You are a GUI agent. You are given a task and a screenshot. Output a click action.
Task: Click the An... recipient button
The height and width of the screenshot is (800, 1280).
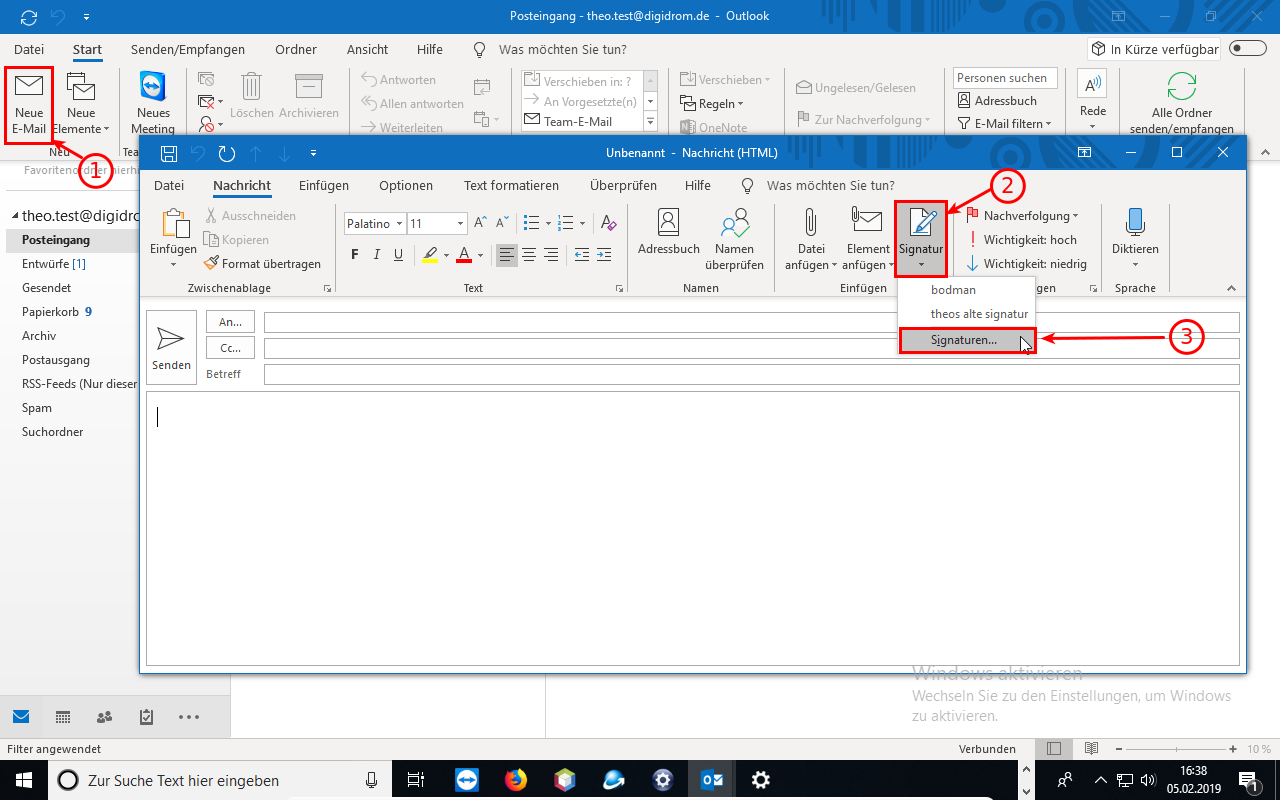click(x=230, y=322)
